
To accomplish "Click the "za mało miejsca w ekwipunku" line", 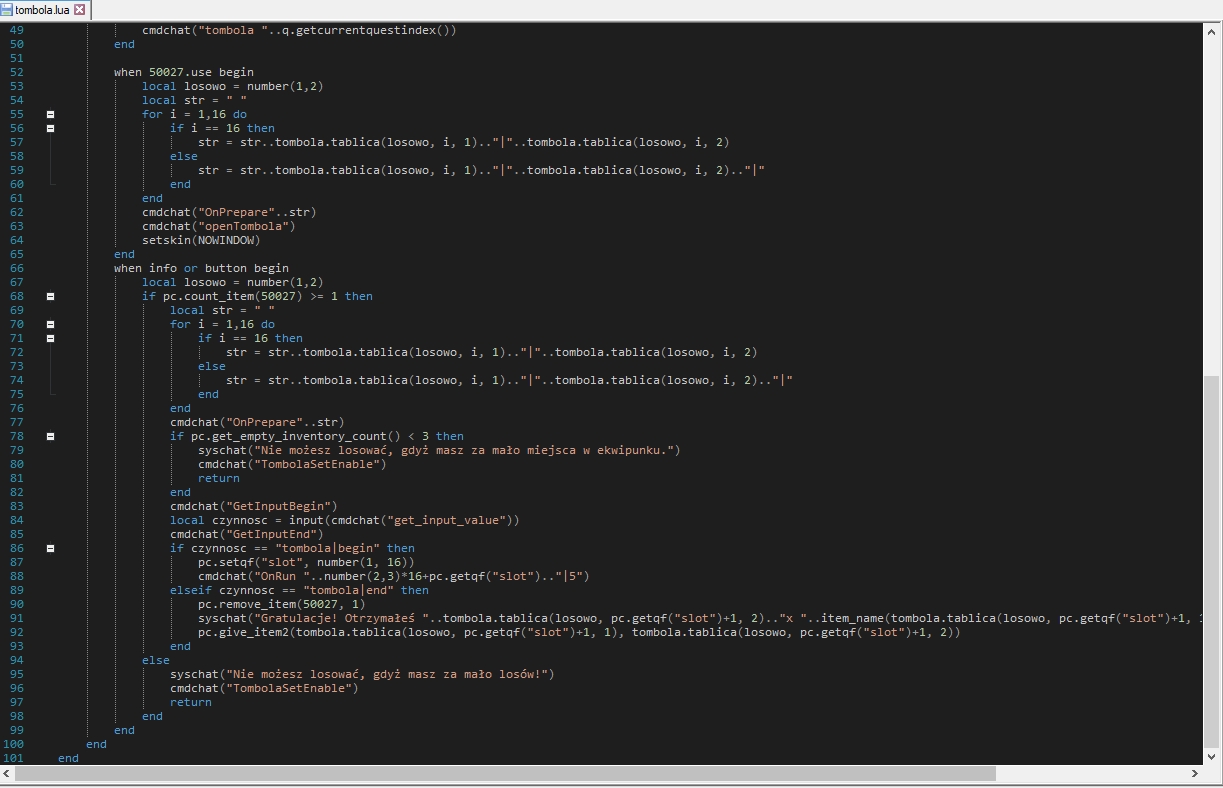I will pyautogui.click(x=439, y=450).
